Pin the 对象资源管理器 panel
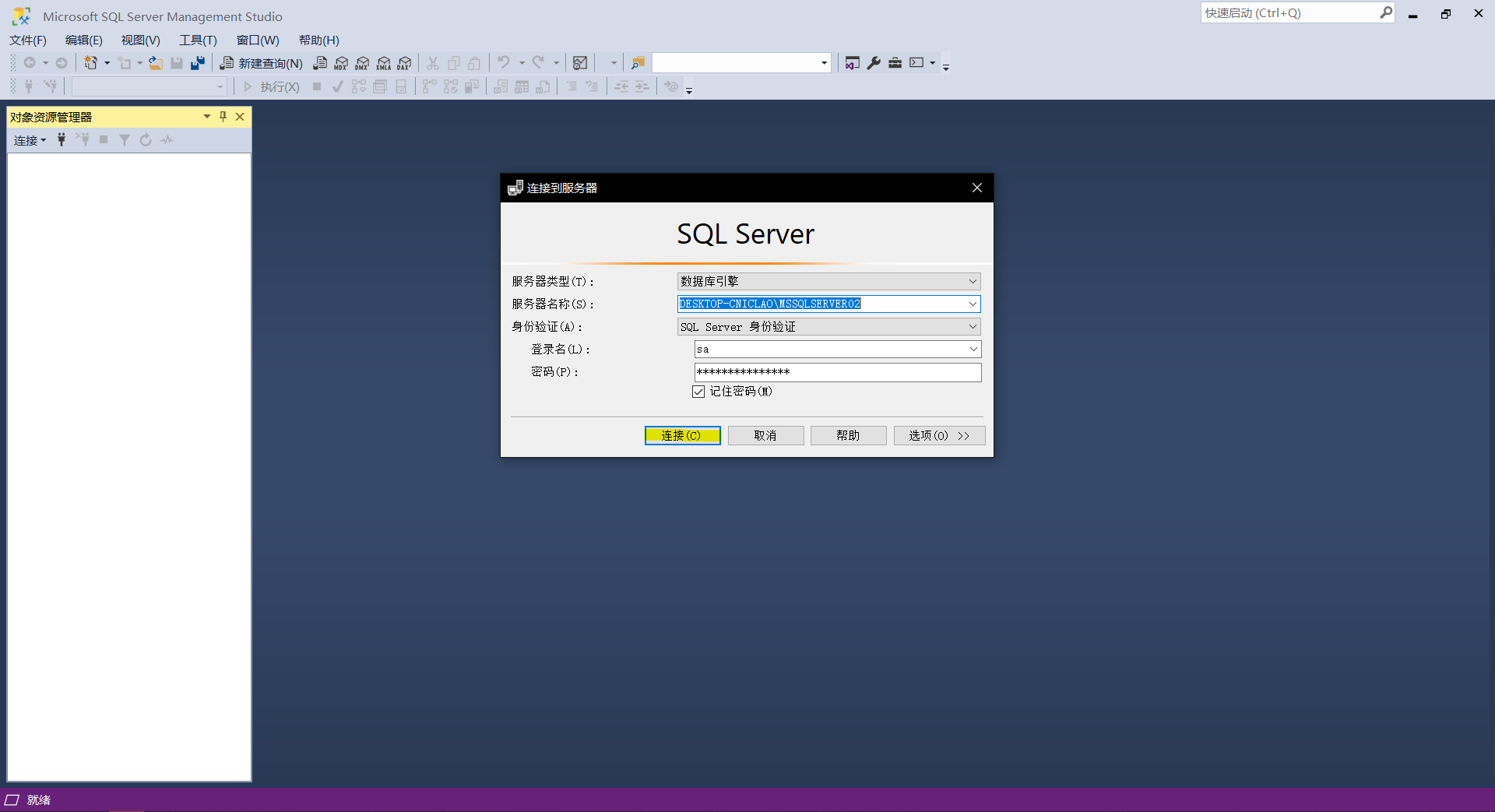Image resolution: width=1495 pixels, height=812 pixels. click(223, 116)
